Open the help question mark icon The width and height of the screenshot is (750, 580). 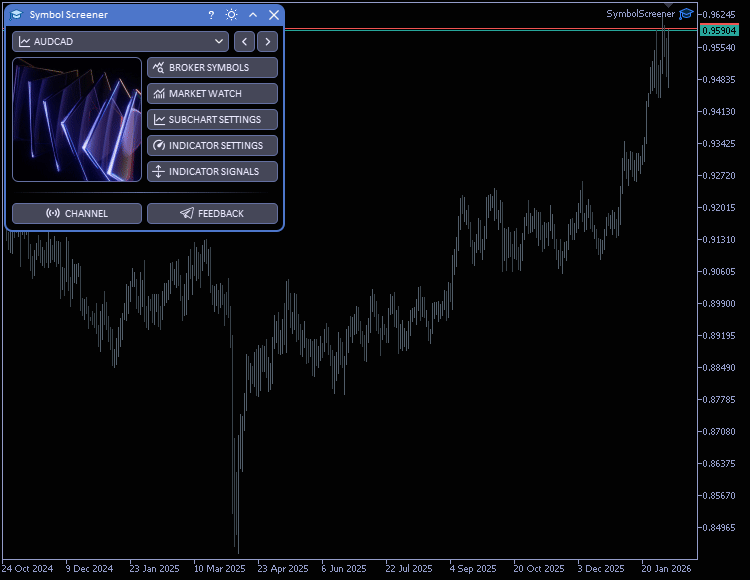(211, 15)
